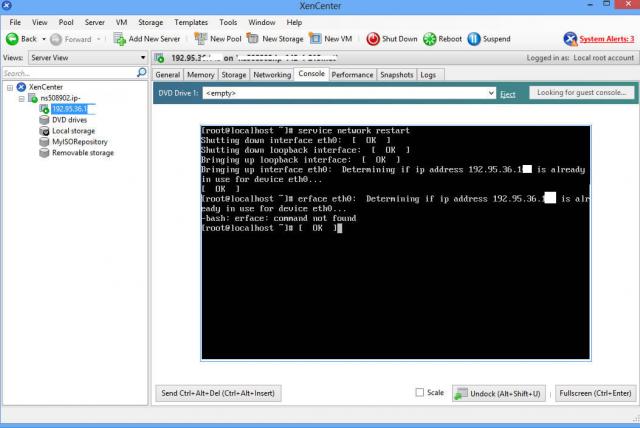Click the ns508902 host server icon
Viewport: 640px width, 428px height.
pyautogui.click(x=33, y=98)
